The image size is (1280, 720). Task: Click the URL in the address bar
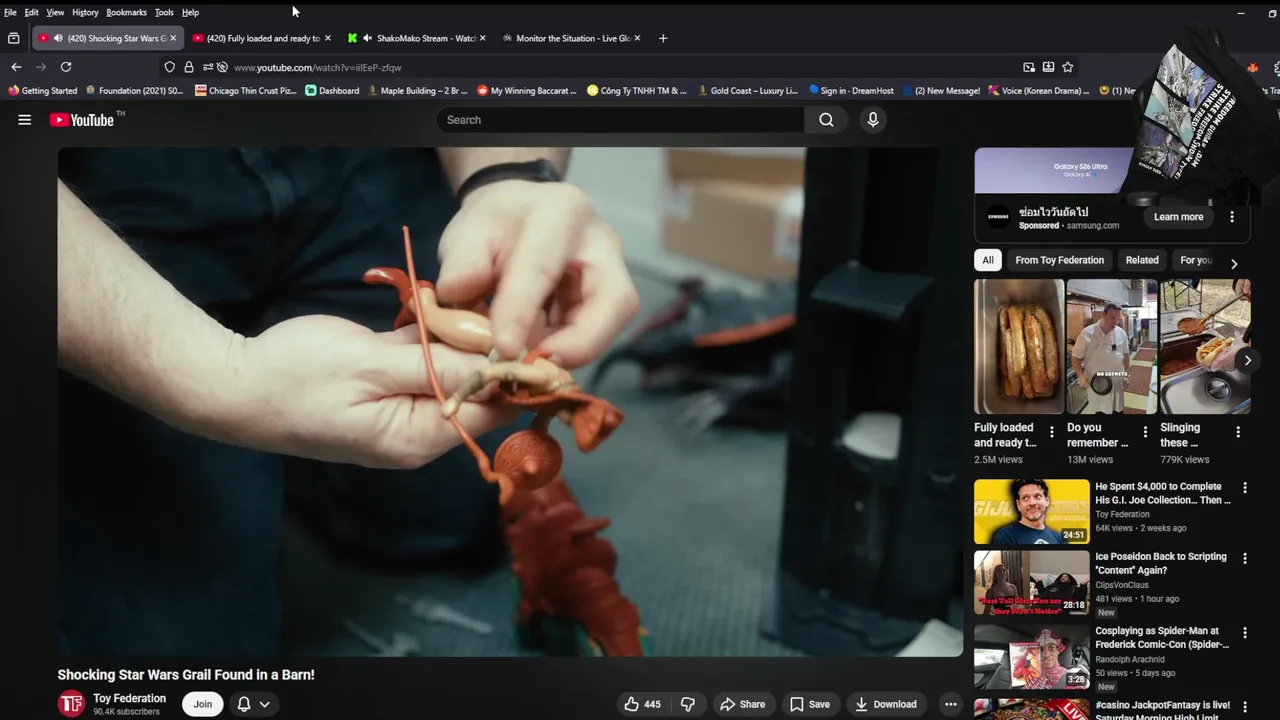(317, 67)
